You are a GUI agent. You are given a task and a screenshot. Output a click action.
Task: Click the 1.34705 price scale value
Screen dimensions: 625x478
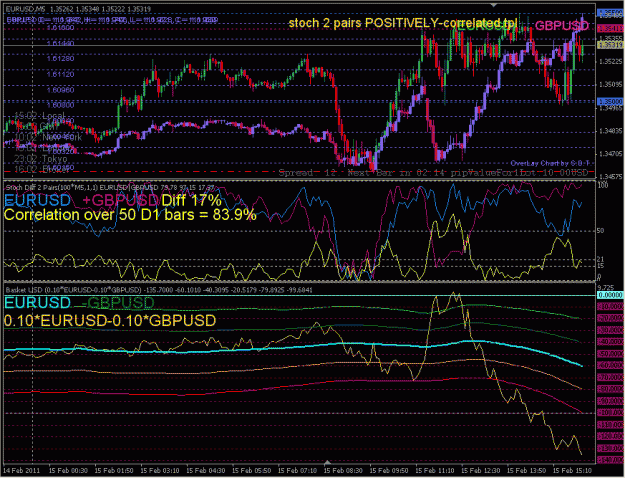coord(611,154)
